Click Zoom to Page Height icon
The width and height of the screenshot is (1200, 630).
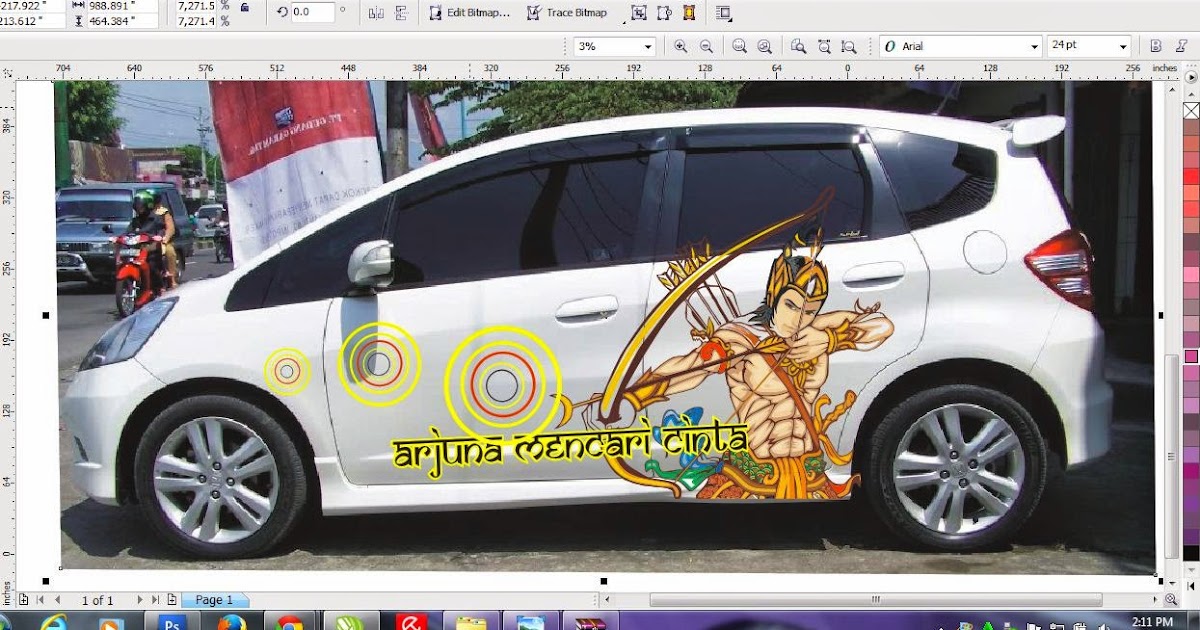[x=848, y=46]
